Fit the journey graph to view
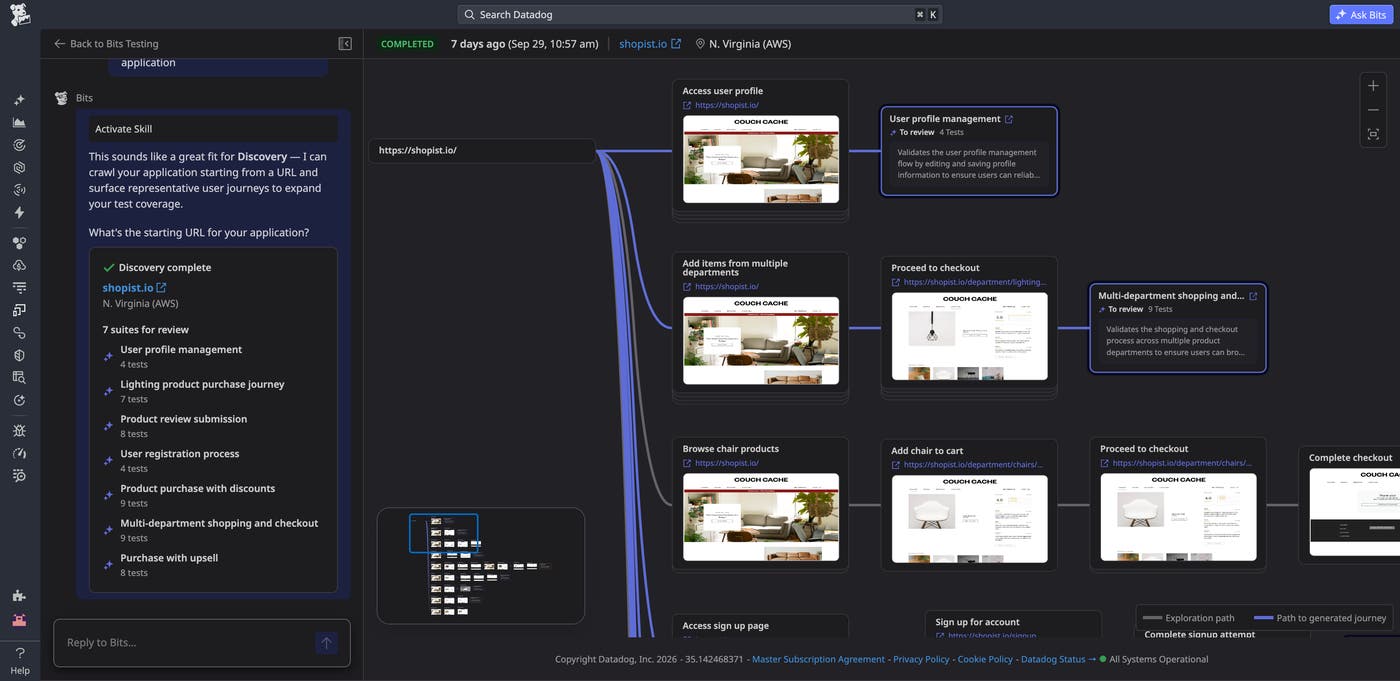This screenshot has width=1400, height=681. tap(1373, 134)
